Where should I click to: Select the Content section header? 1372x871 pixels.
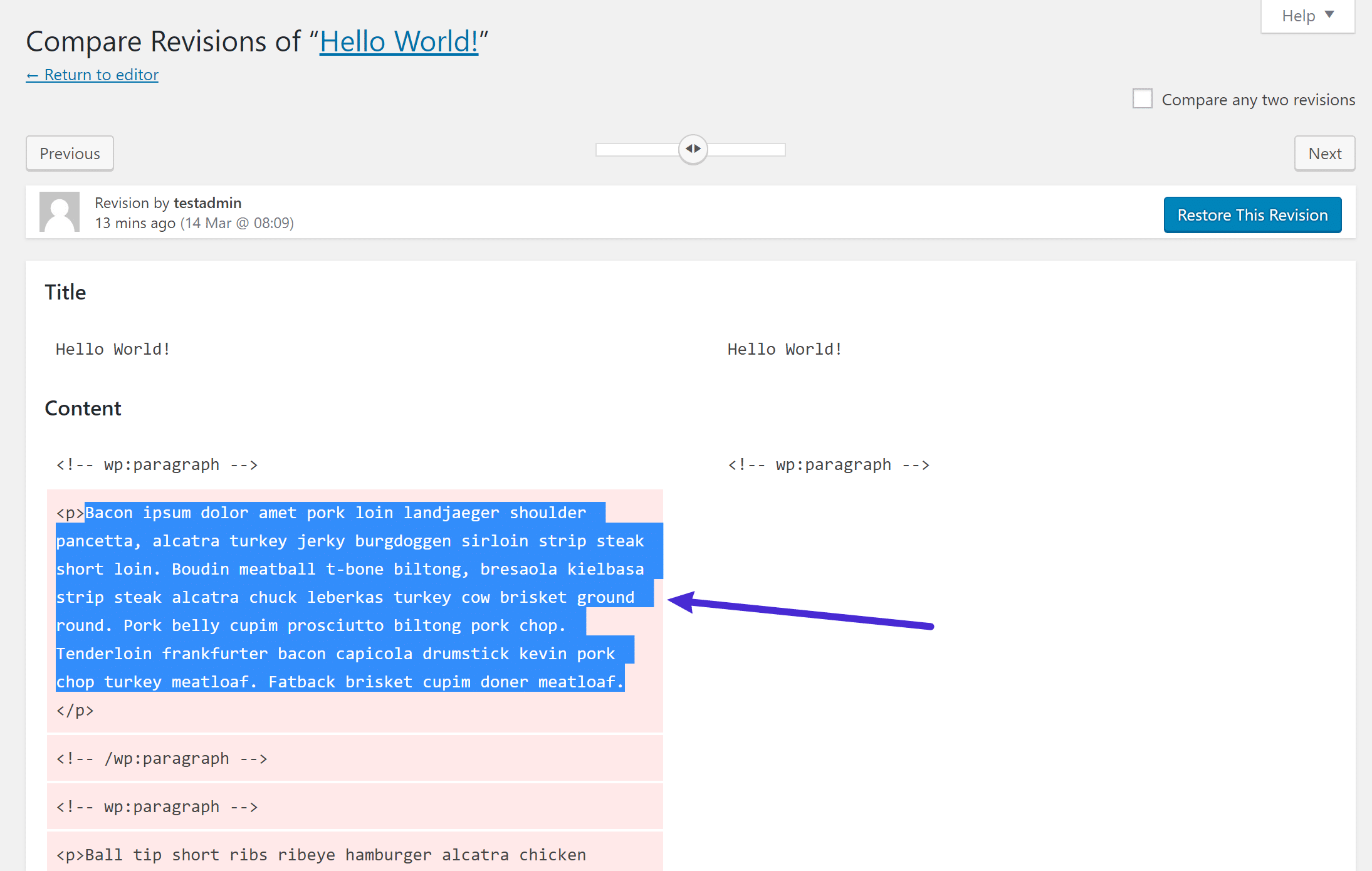point(84,408)
